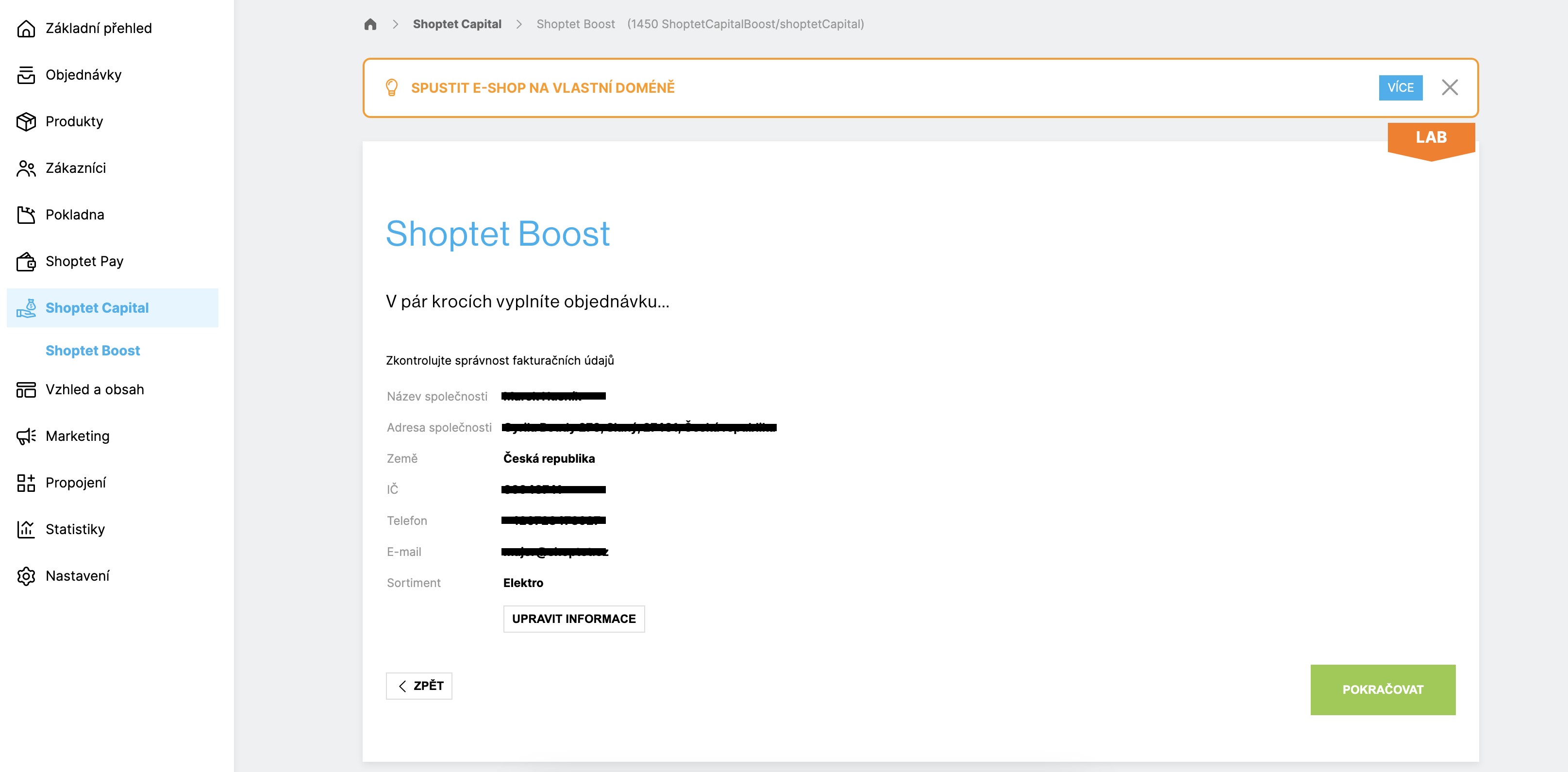Click the Shoptet Capital hand-money icon
Viewport: 1568px width, 772px height.
pos(26,308)
